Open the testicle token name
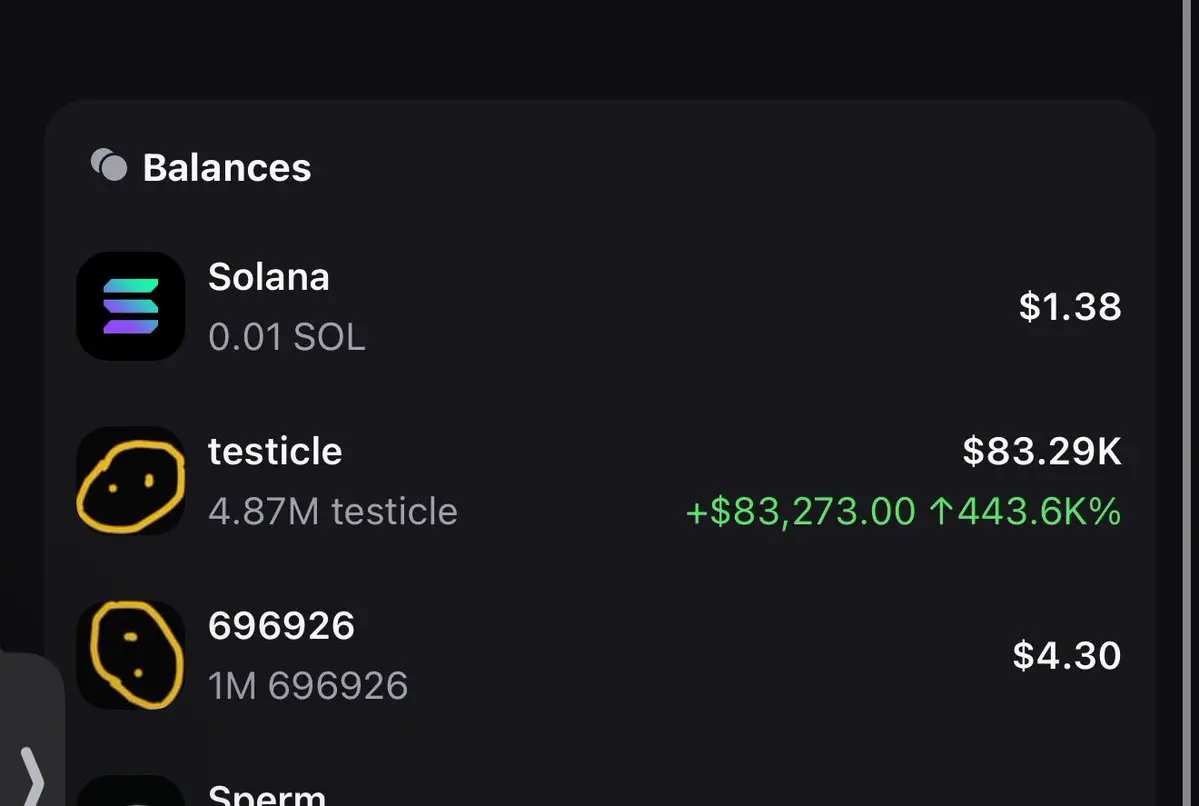Image resolution: width=1199 pixels, height=806 pixels. pyautogui.click(x=275, y=452)
